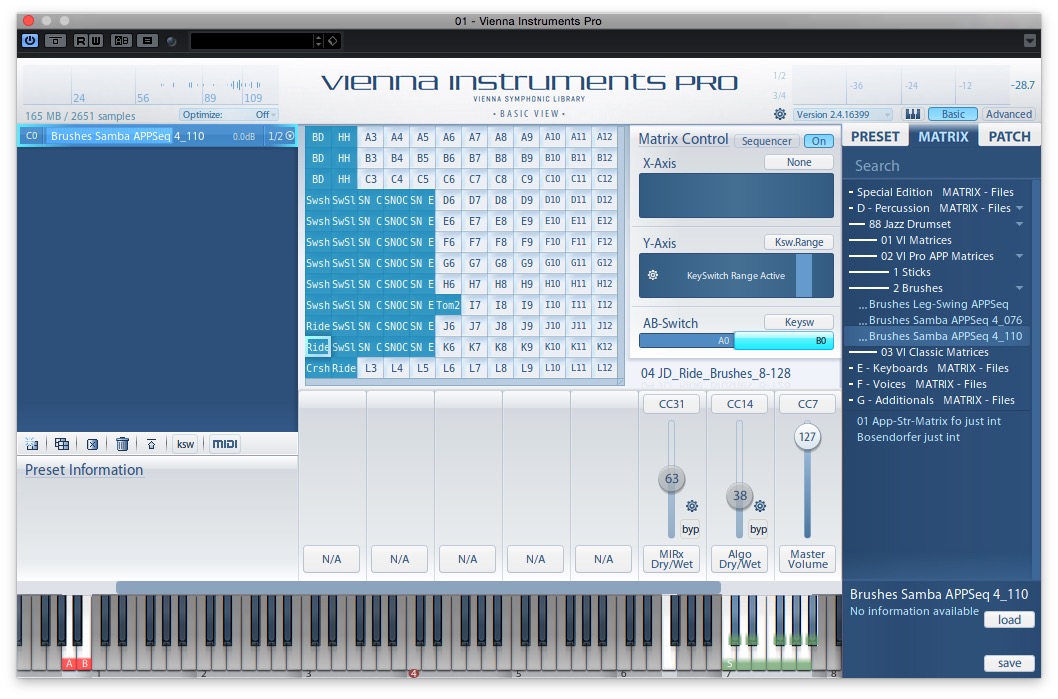Open the Optimize Off dropdown
Image resolution: width=1058 pixels, height=699 pixels.
tap(229, 115)
